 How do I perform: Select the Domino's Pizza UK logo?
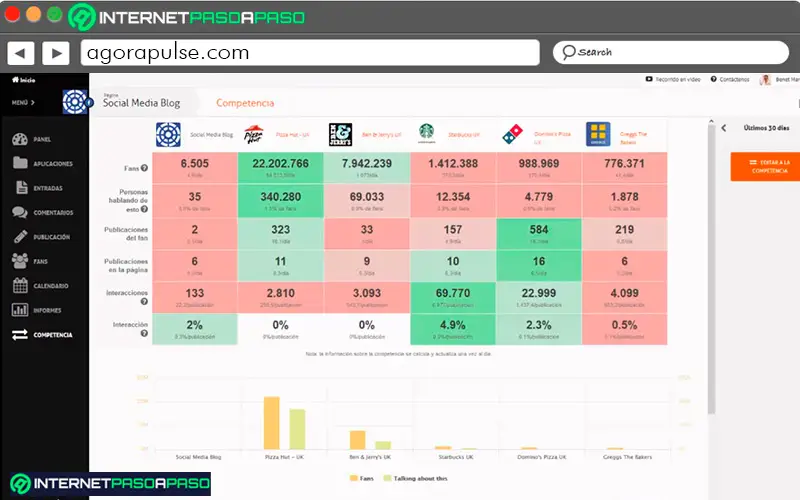(x=513, y=135)
